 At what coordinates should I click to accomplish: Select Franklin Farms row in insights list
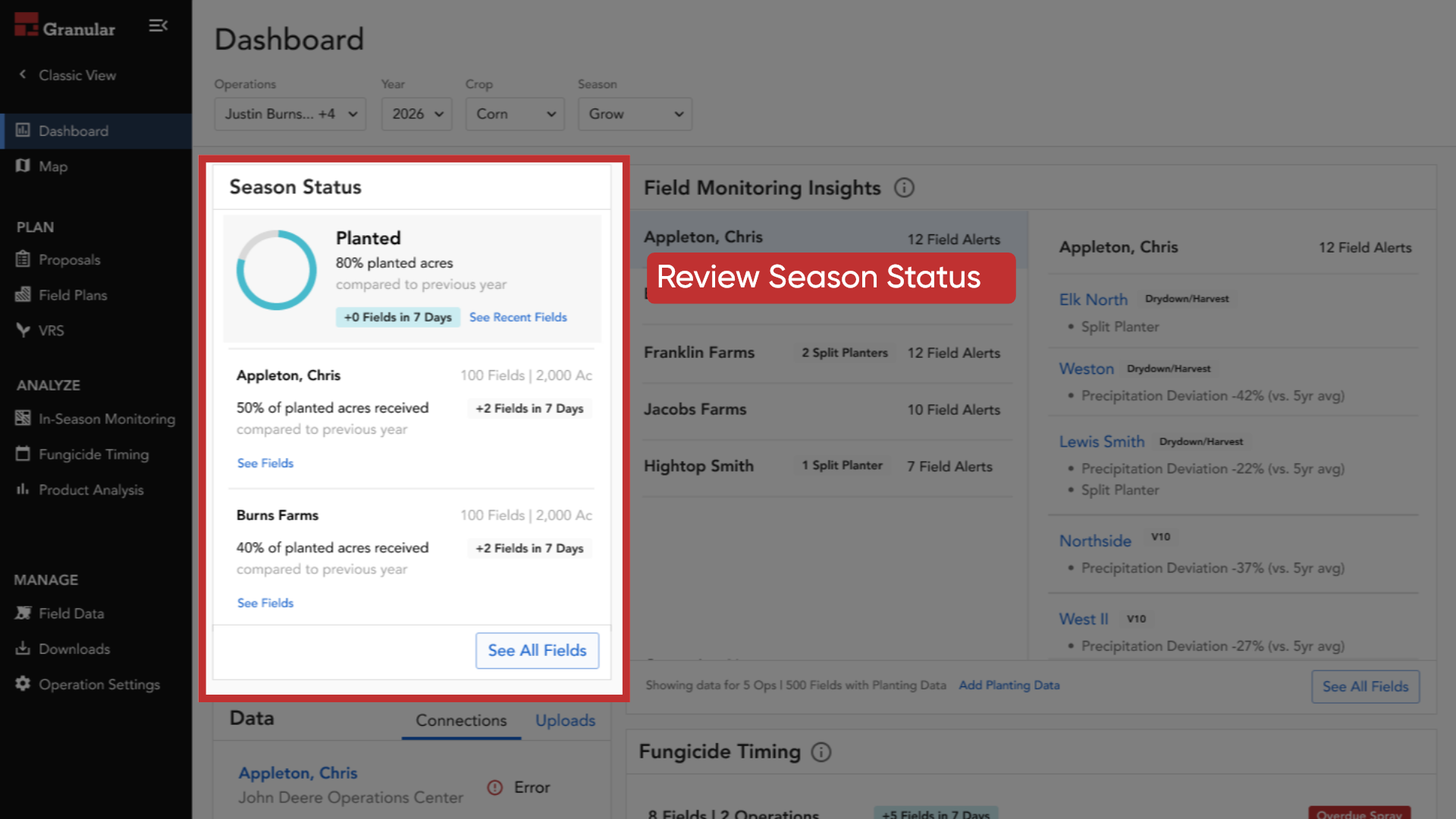(x=828, y=353)
